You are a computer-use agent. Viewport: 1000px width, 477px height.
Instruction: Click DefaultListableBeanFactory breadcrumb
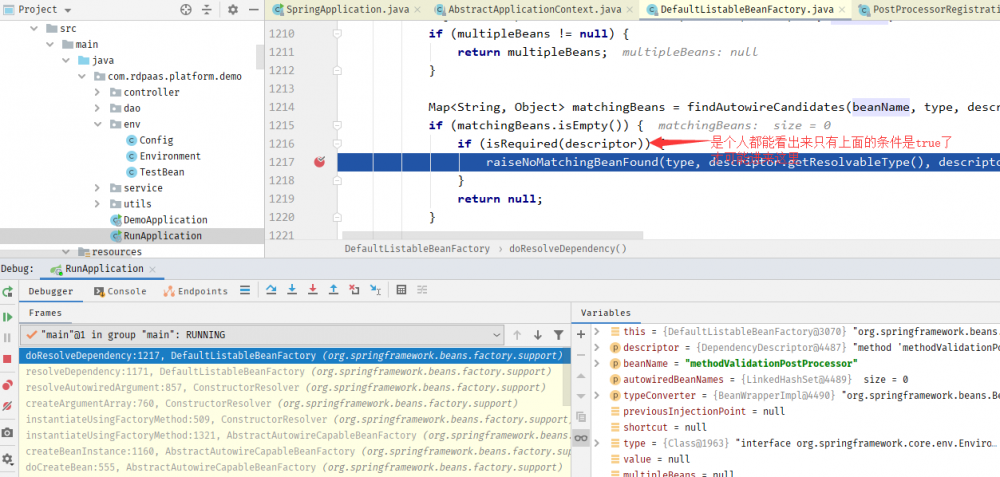[417, 249]
